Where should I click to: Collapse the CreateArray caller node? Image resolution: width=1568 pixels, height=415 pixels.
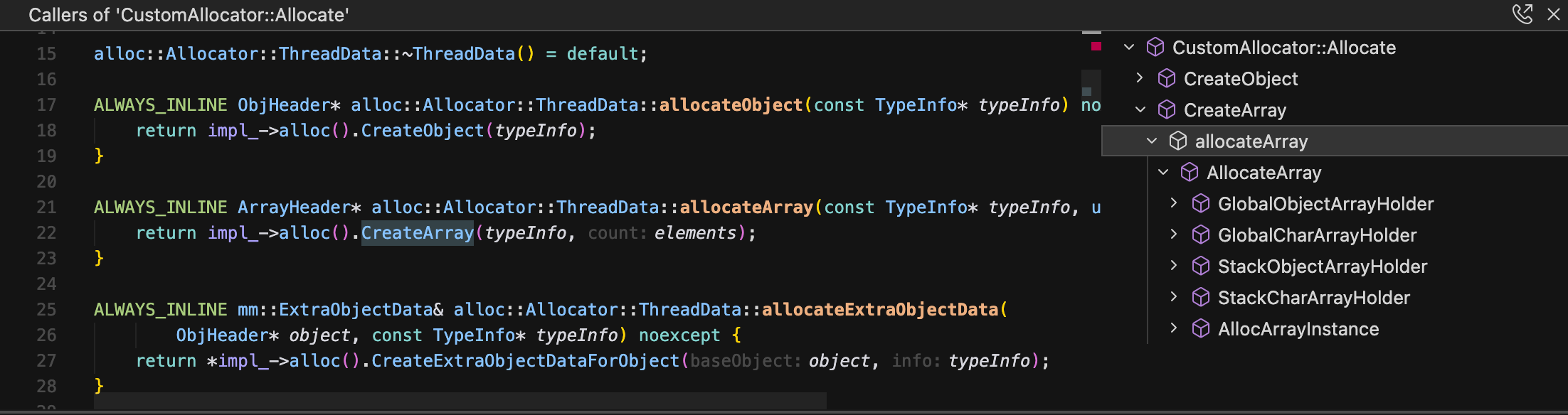point(1140,110)
